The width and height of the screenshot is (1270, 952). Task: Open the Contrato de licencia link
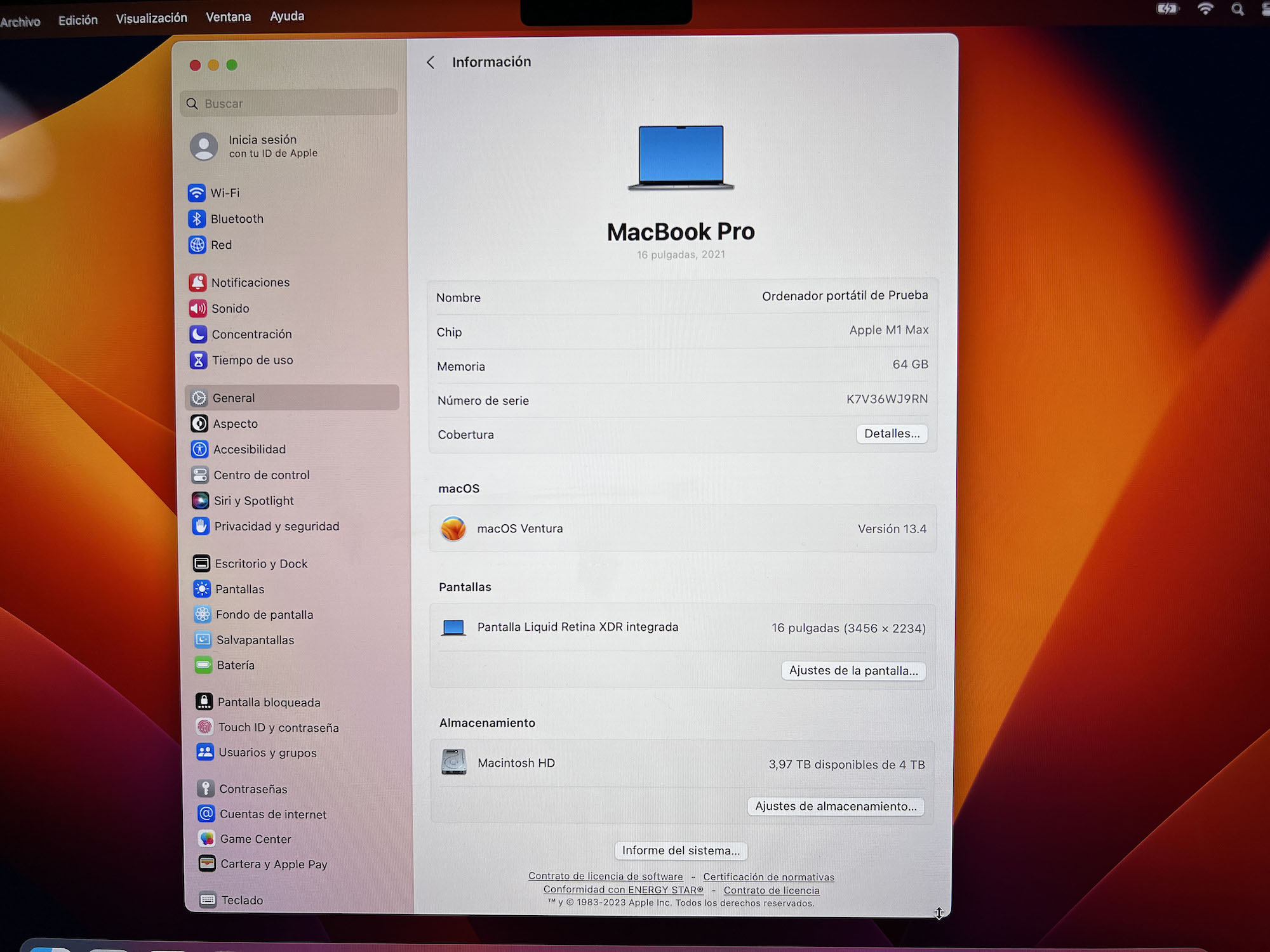click(x=772, y=890)
